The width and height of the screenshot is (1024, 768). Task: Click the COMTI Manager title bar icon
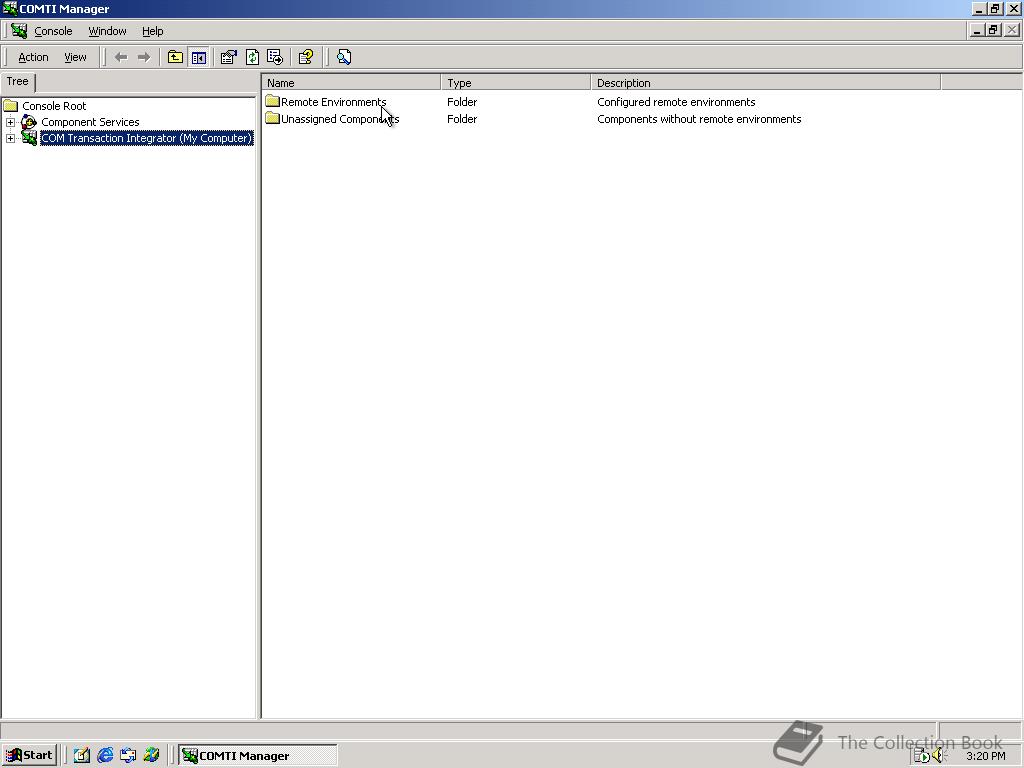[x=9, y=8]
